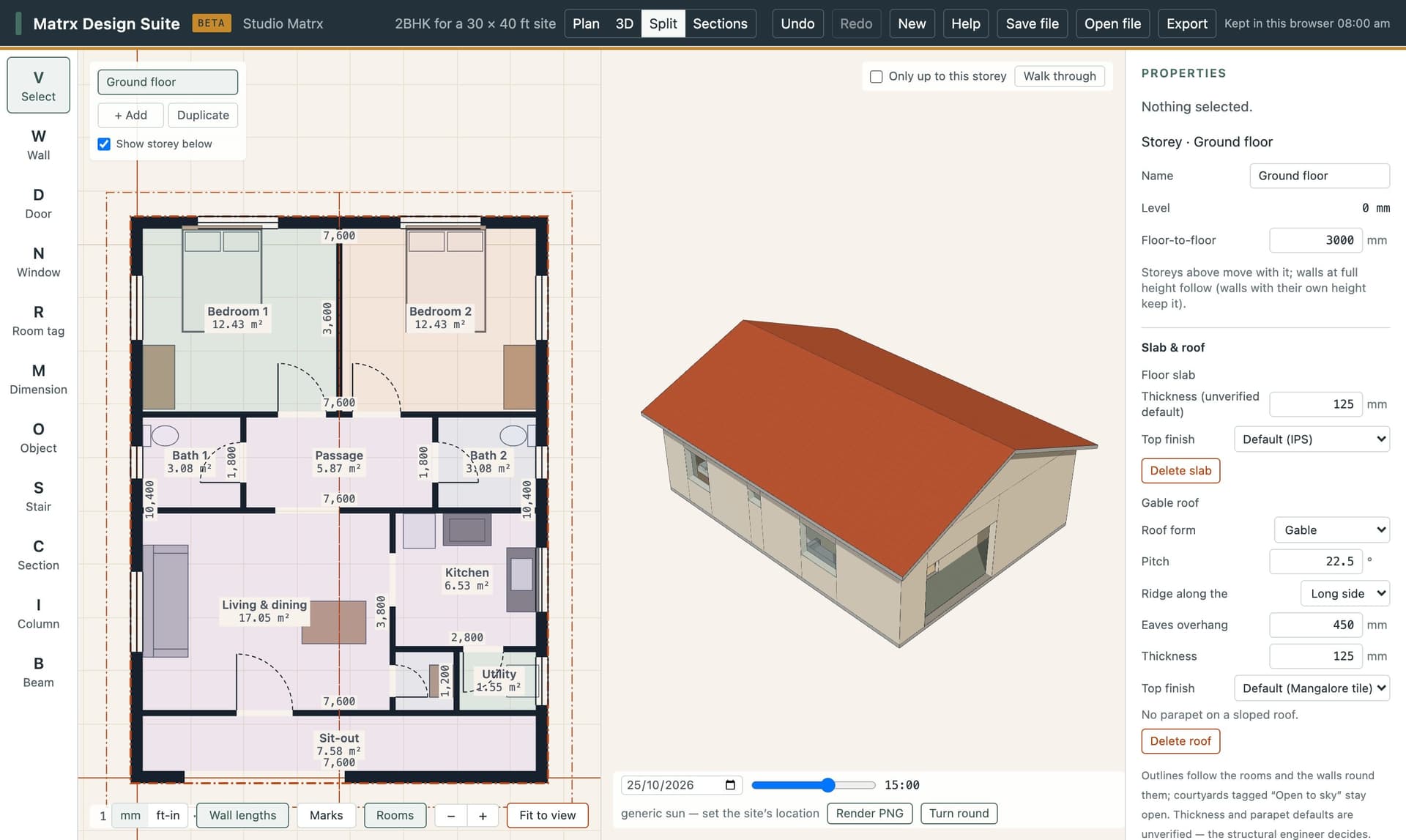Open roof Top finish Mangalore tile dropdown
The width and height of the screenshot is (1406, 840).
point(1312,688)
